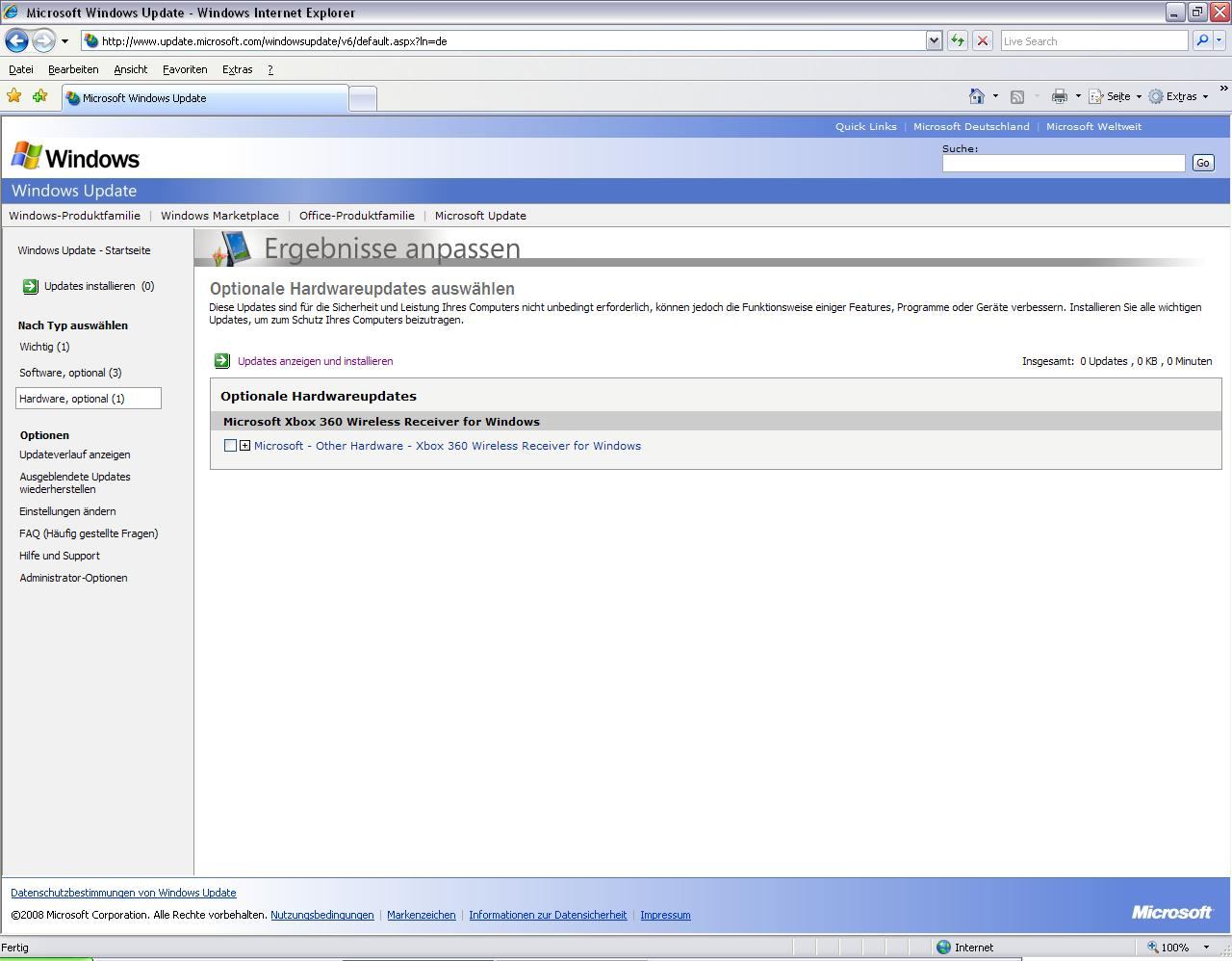Viewport: 1232px width, 961px height.
Task: Select Hardware, optional (1) type
Action: (x=89, y=398)
